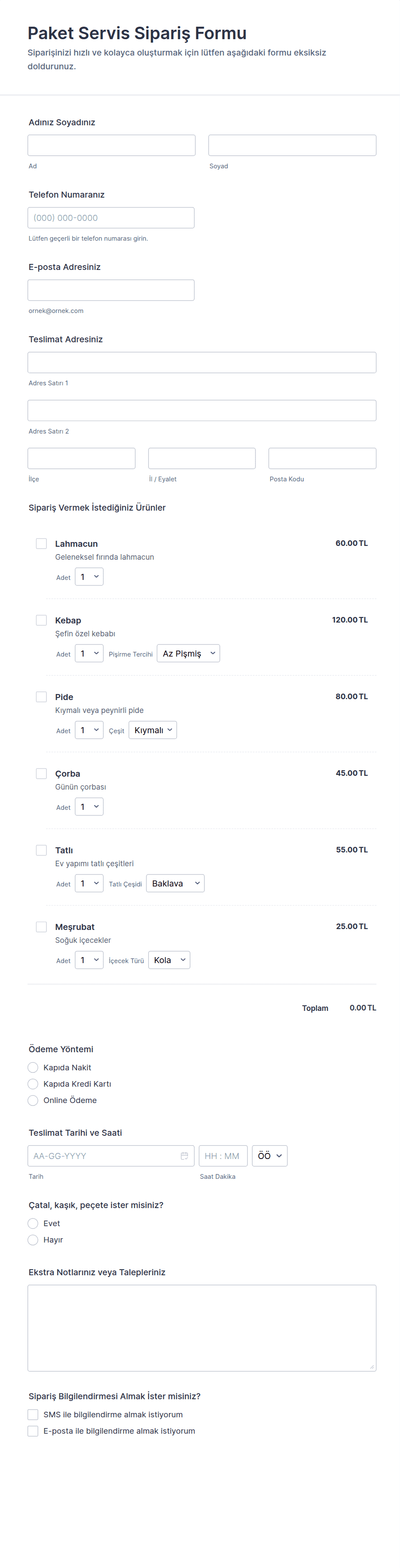400x1568 pixels.
Task: Click the HH : MM time field
Action: (222, 1156)
